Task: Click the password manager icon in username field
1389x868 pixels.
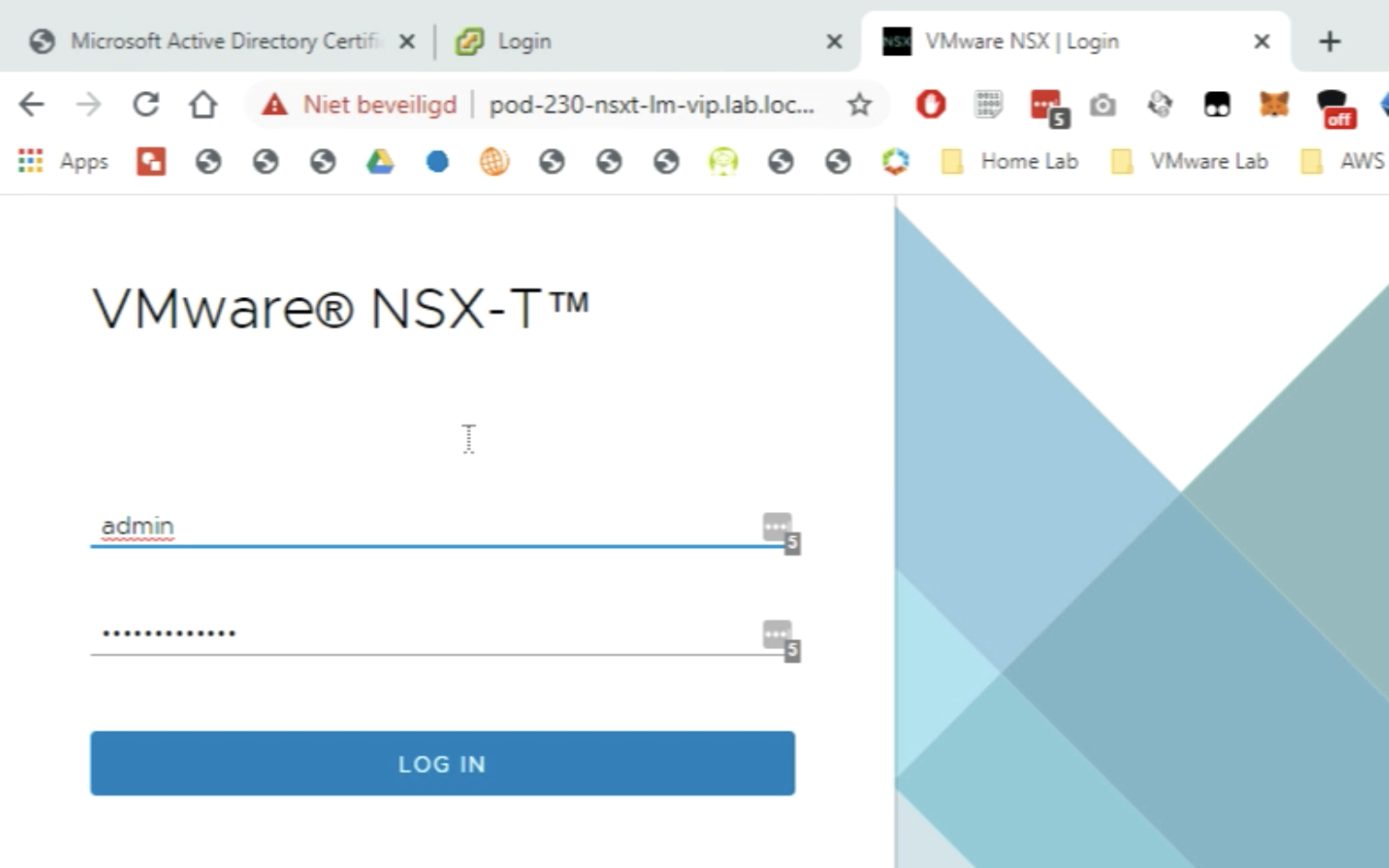Action: point(777,527)
